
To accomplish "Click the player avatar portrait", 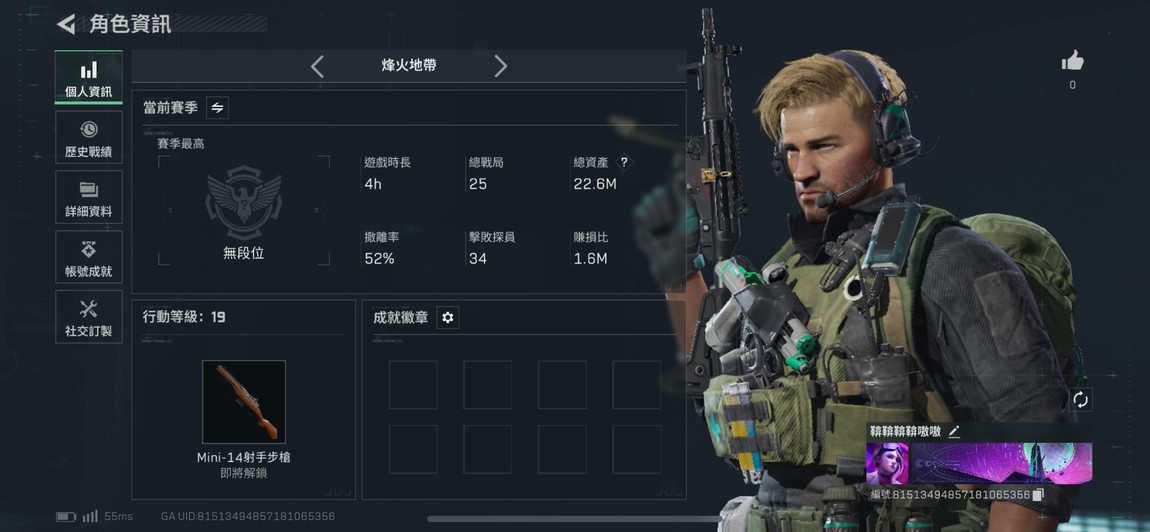I will click(x=887, y=464).
